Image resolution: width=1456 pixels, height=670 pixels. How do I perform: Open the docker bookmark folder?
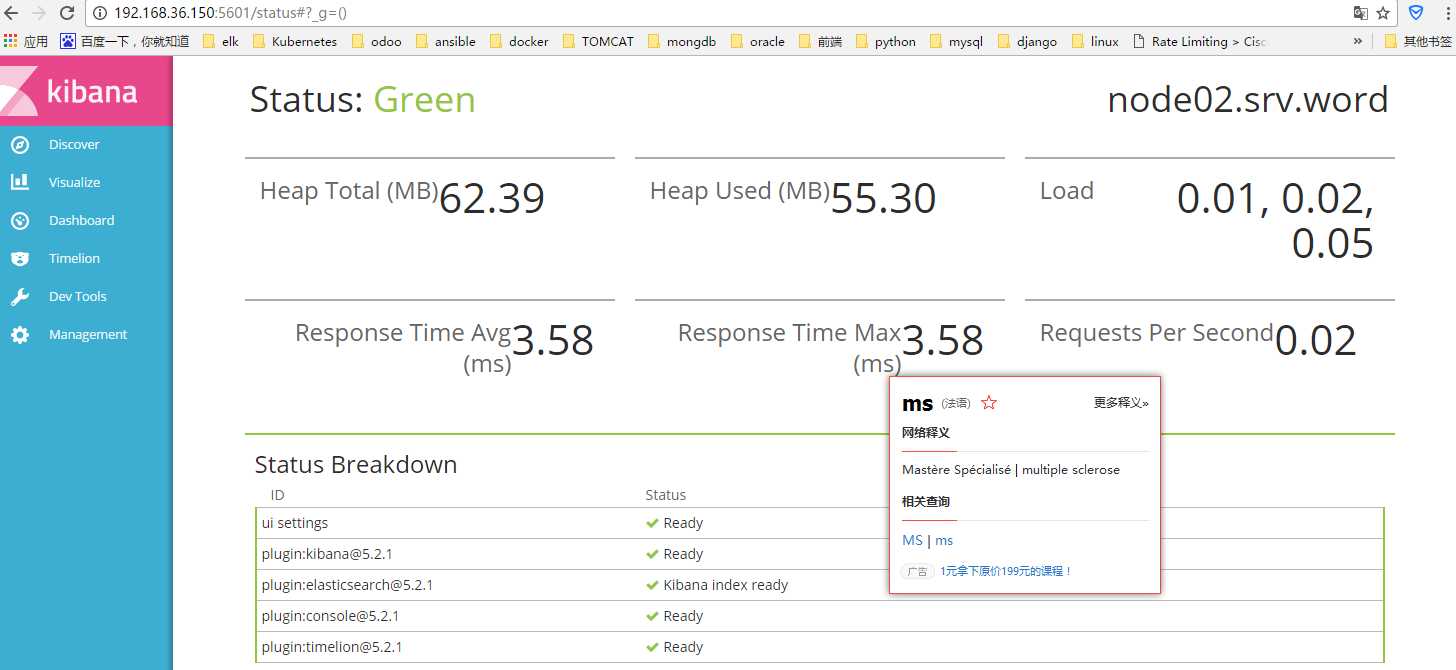point(518,41)
